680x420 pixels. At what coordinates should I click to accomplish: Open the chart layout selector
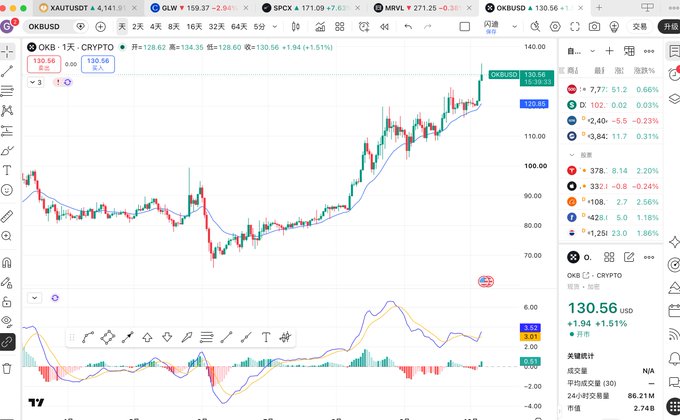(x=464, y=27)
